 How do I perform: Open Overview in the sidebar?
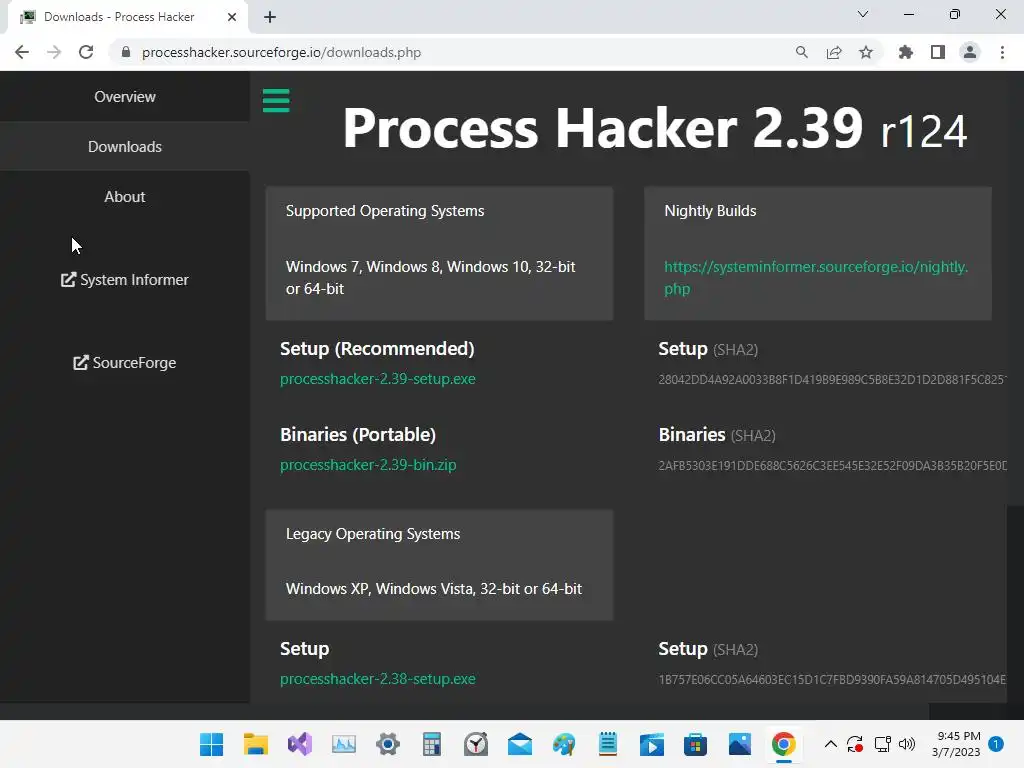click(x=125, y=97)
